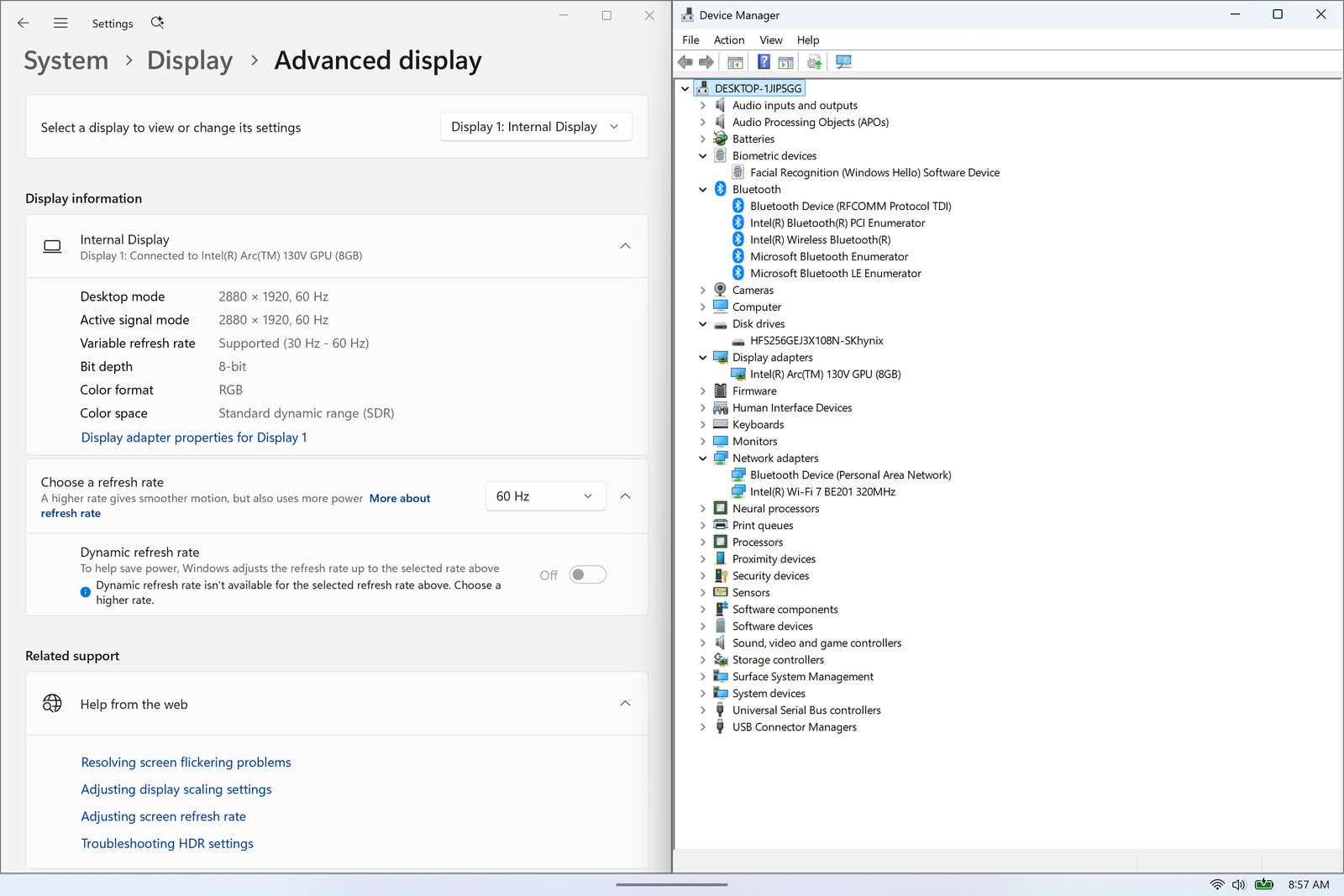
Task: Select Intel(R) Wi-Fi 7 BE201 320MHz adapter
Action: click(x=822, y=491)
